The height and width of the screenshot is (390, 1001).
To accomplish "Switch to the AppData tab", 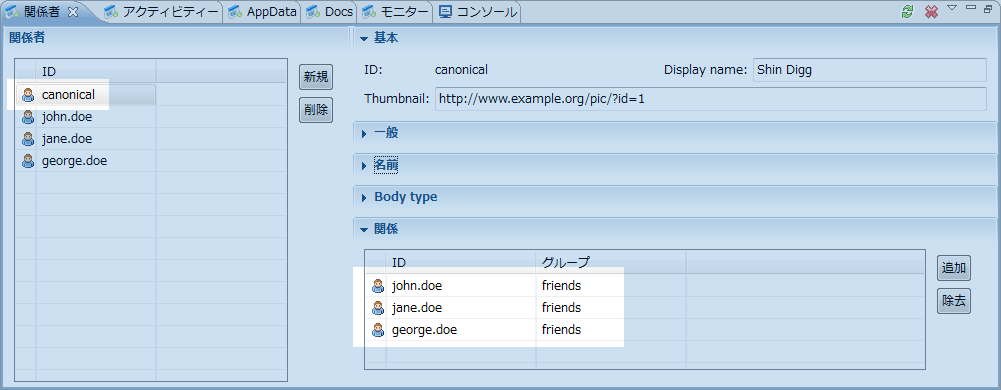I will (x=263, y=11).
